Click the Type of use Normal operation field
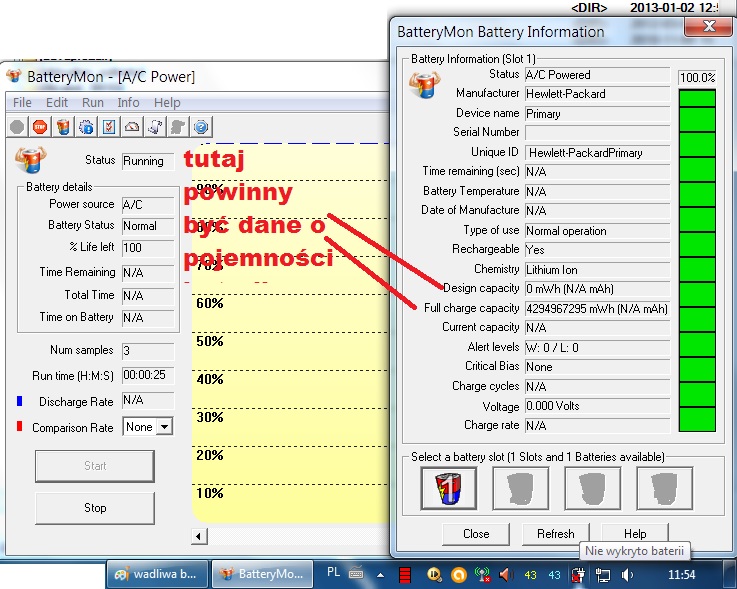Viewport: 737px width, 589px height. (x=597, y=231)
